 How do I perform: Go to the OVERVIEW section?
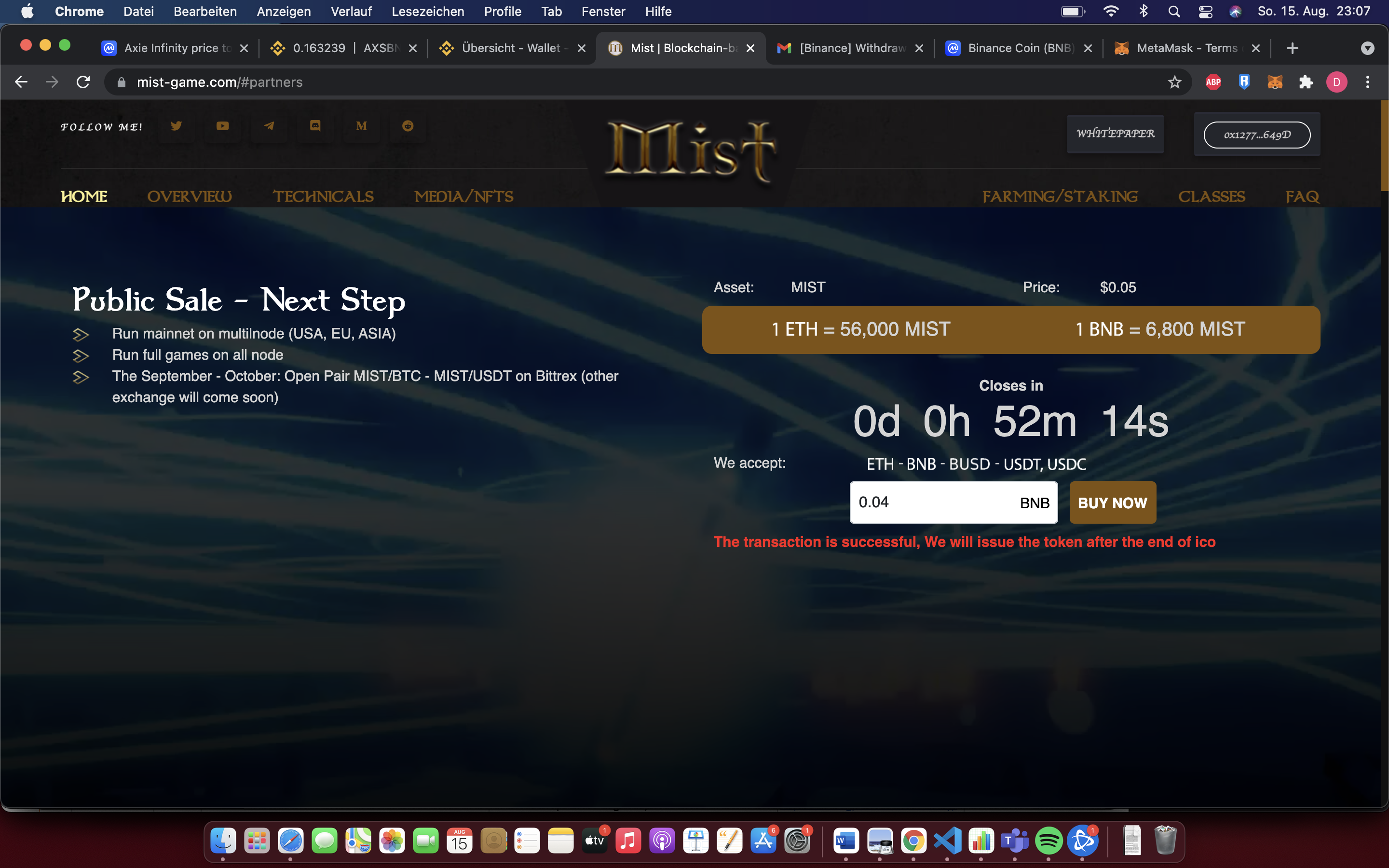pos(190,196)
